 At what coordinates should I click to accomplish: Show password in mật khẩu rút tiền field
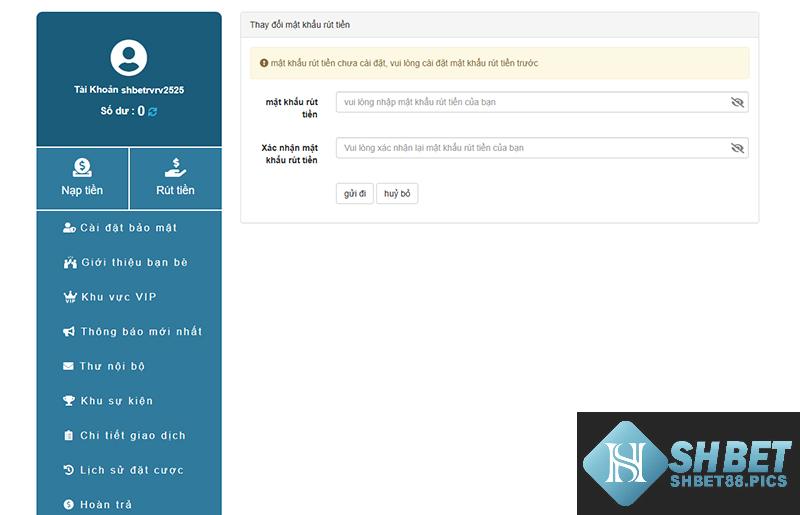point(737,102)
